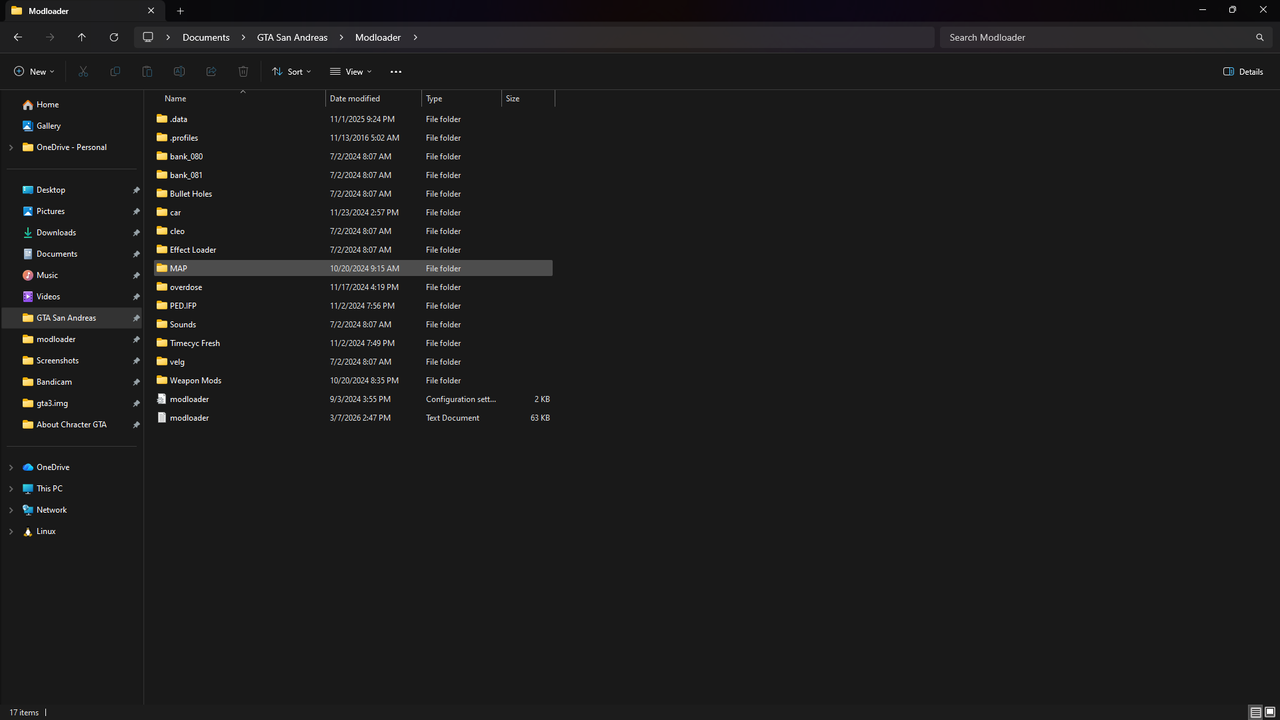
Task: Navigate up one folder level
Action: [x=82, y=37]
